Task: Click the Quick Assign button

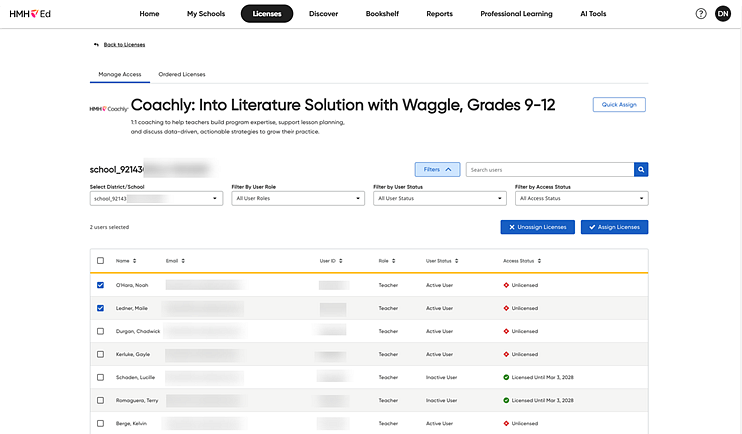Action: coord(619,105)
